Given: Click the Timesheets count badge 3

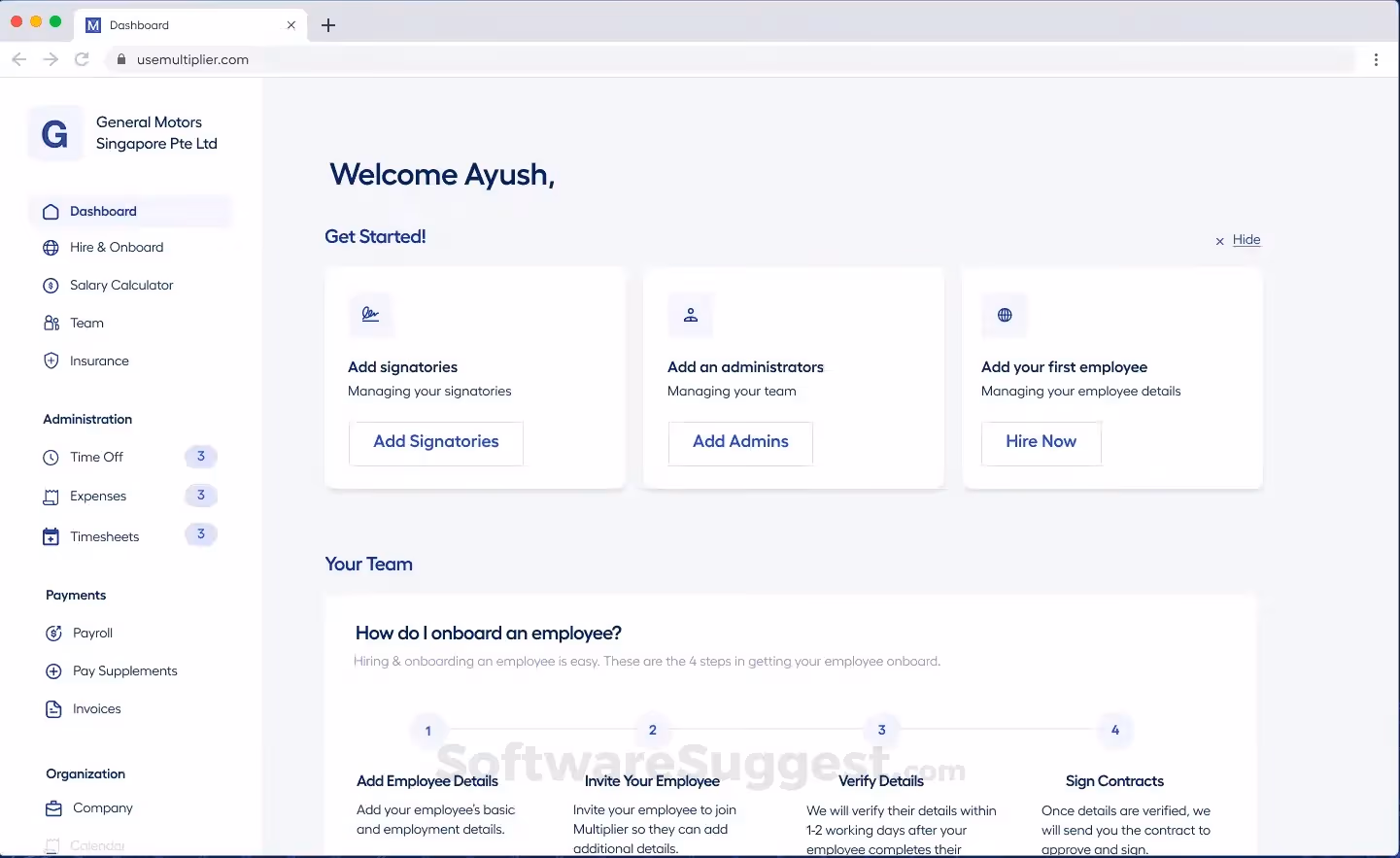Looking at the screenshot, I should pyautogui.click(x=201, y=534).
